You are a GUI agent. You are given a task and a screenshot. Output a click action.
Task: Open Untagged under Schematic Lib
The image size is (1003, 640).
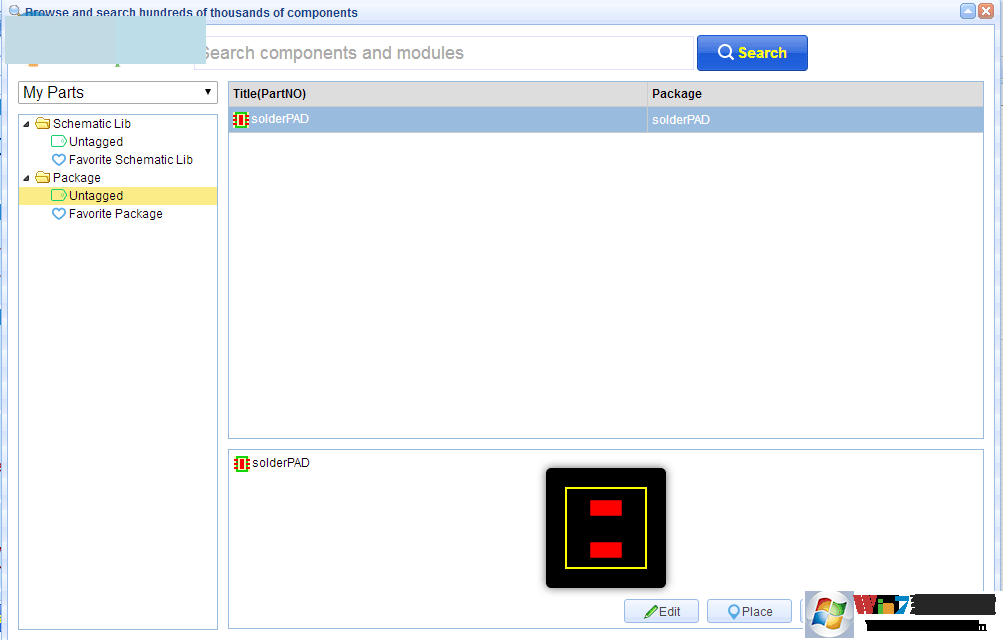click(96, 142)
